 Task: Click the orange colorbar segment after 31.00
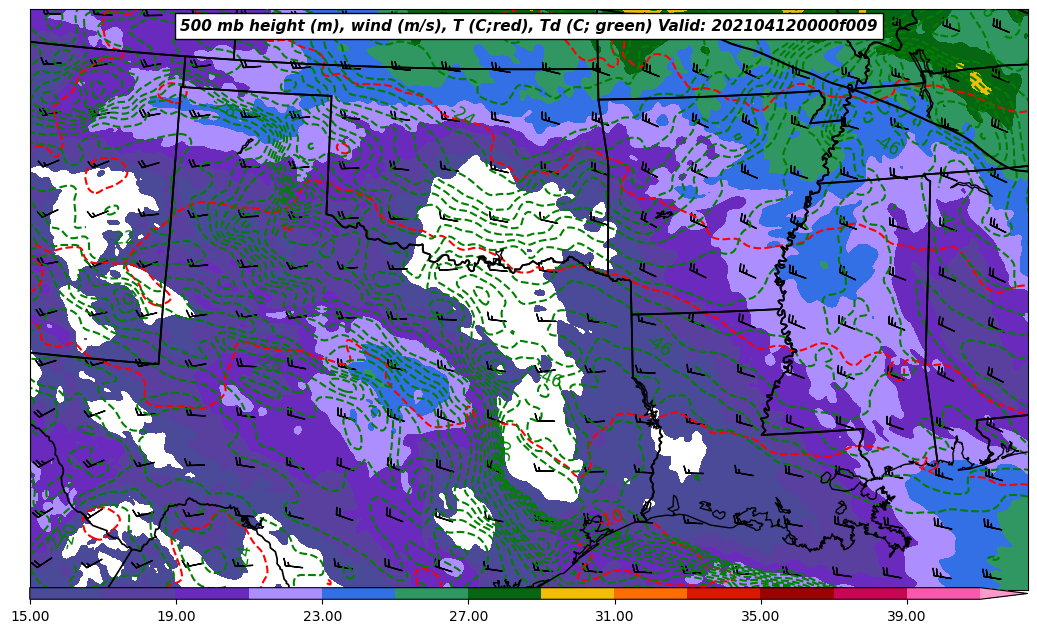tap(651, 593)
